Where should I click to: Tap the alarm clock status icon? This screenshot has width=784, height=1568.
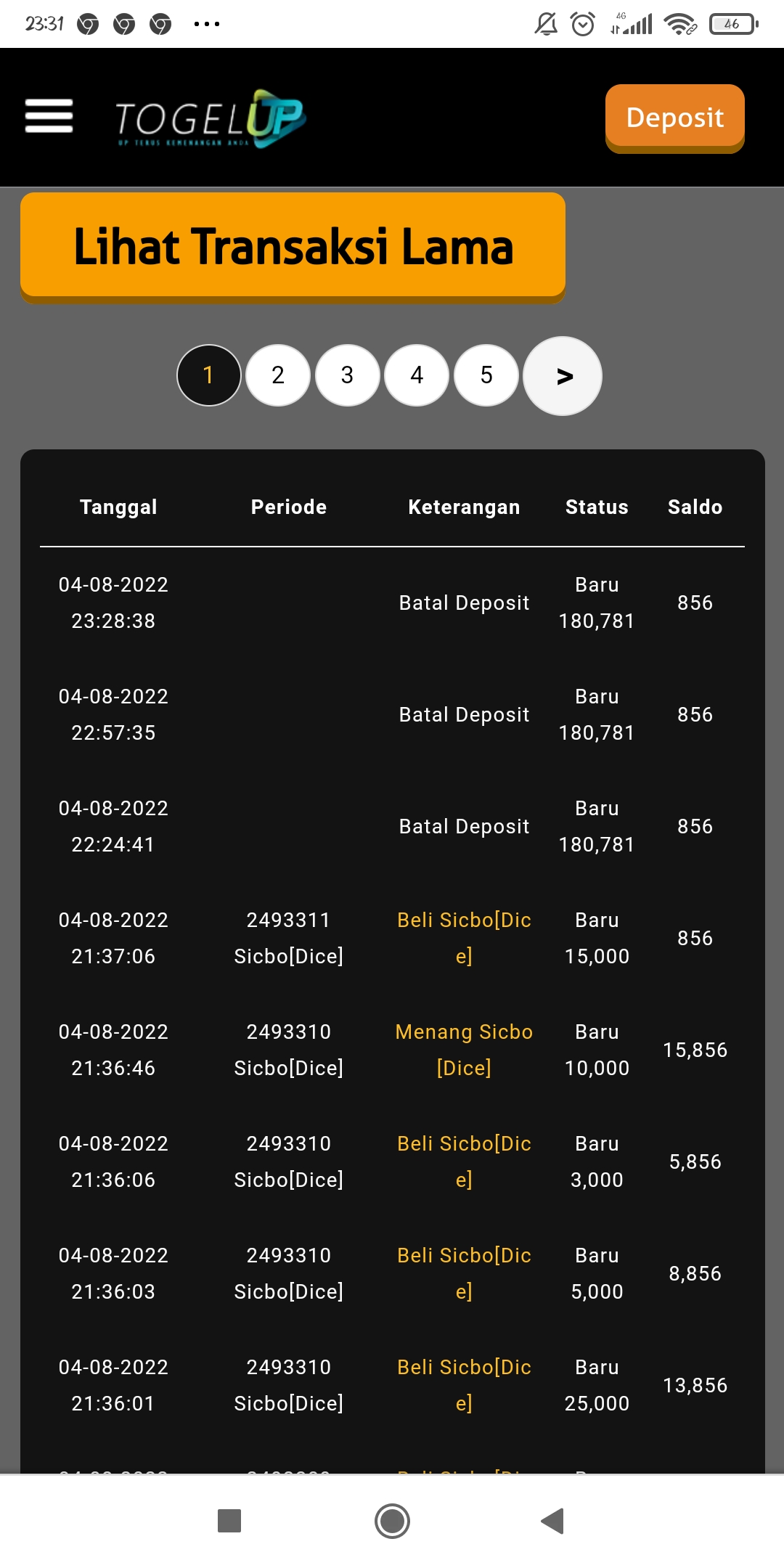(x=583, y=24)
